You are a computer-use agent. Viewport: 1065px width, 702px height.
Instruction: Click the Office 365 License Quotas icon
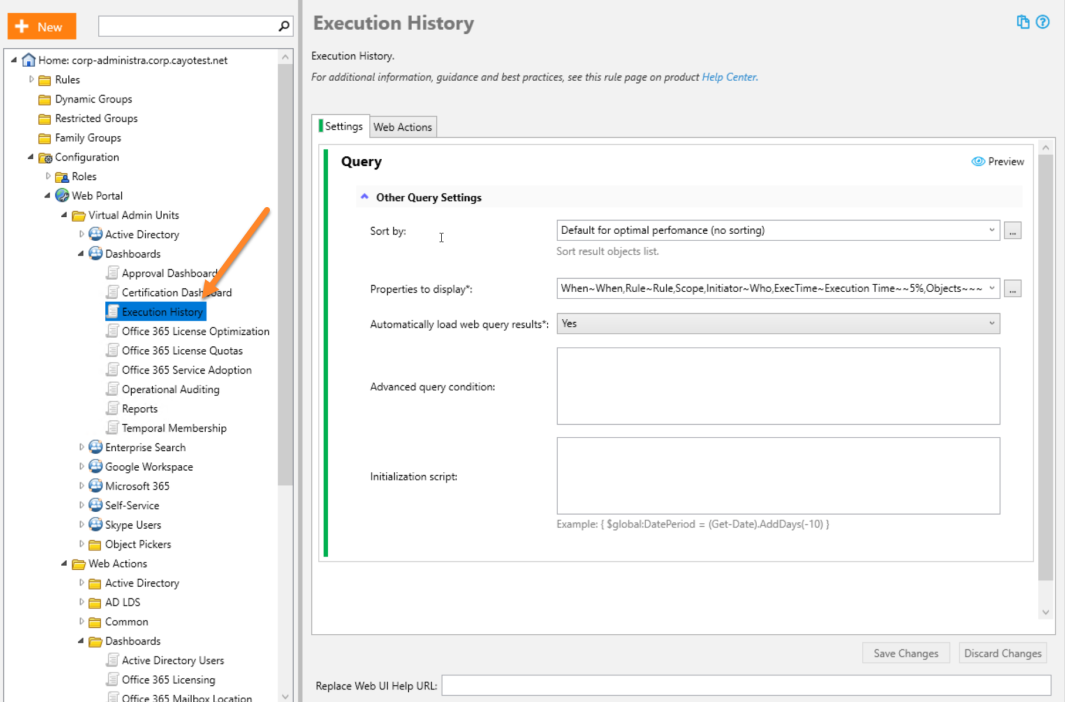[112, 350]
